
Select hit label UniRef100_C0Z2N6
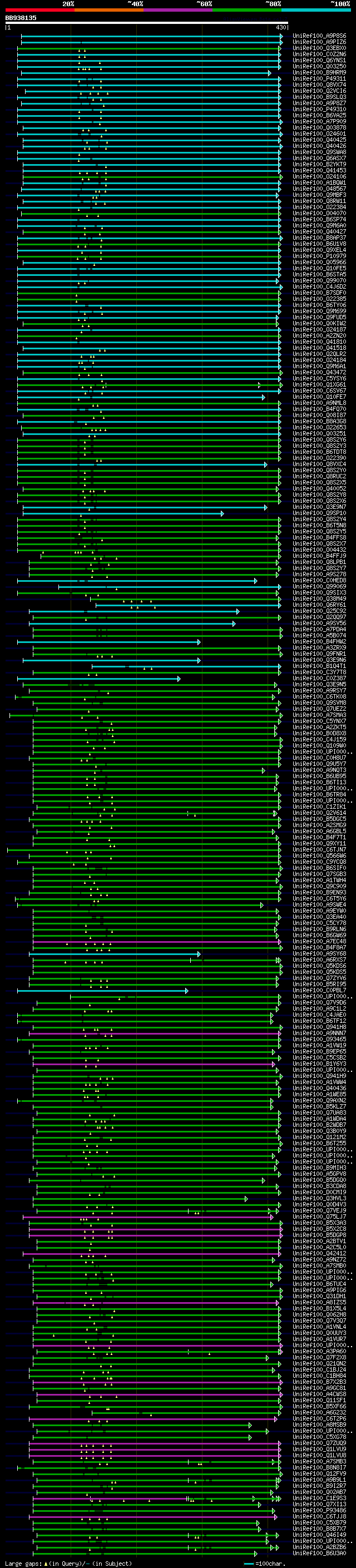tap(319, 54)
